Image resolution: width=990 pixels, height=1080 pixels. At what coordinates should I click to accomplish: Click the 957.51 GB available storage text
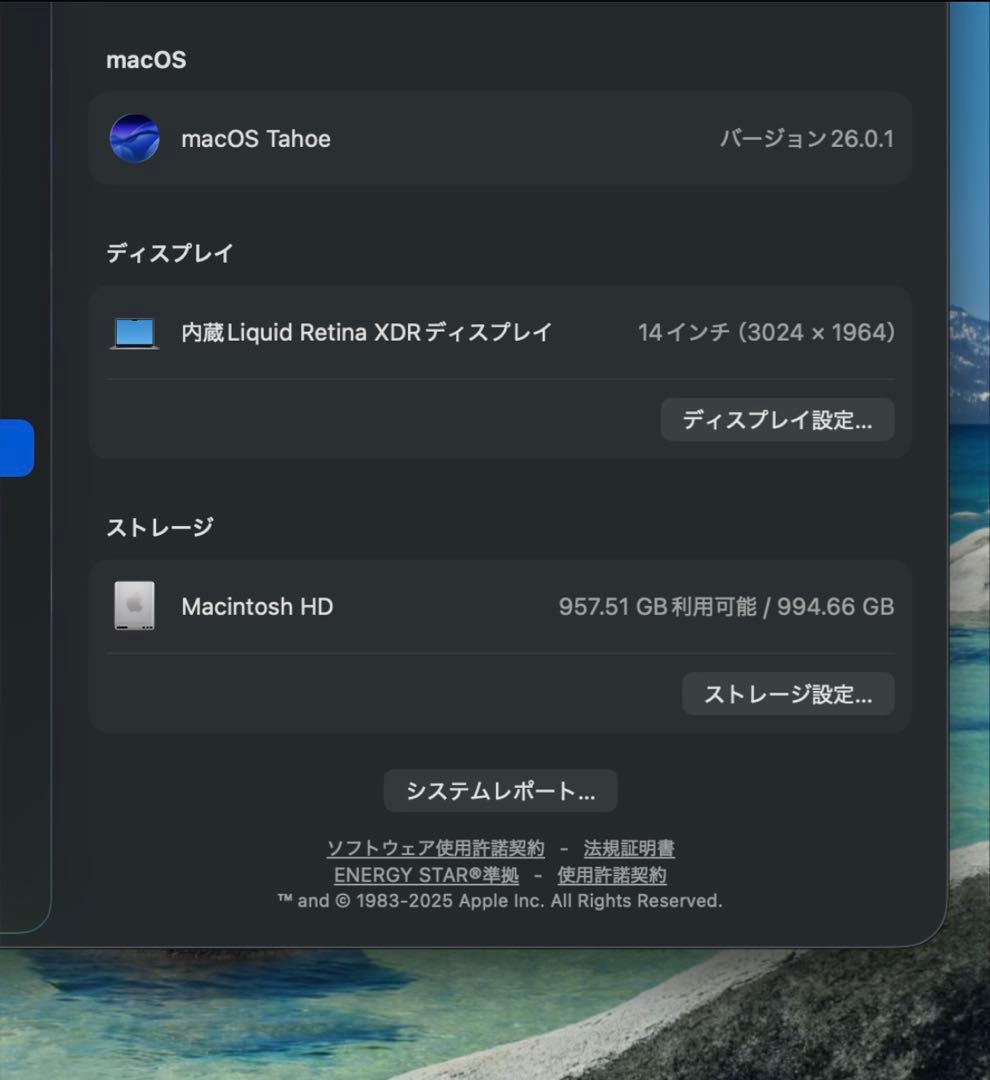pyautogui.click(x=728, y=606)
